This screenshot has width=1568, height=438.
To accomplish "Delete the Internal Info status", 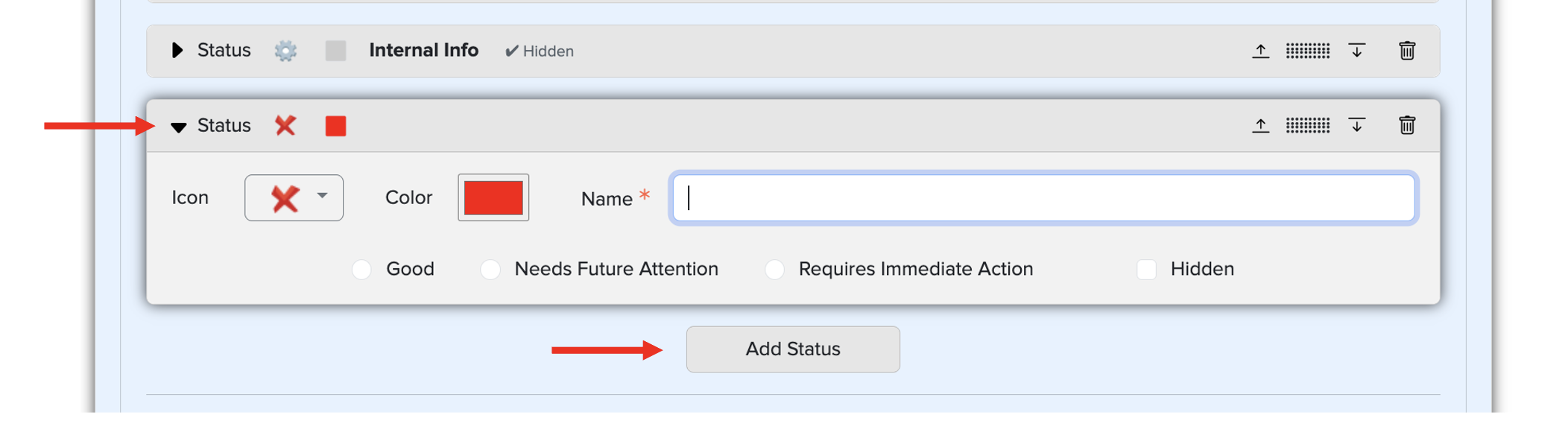I will pos(1407,51).
